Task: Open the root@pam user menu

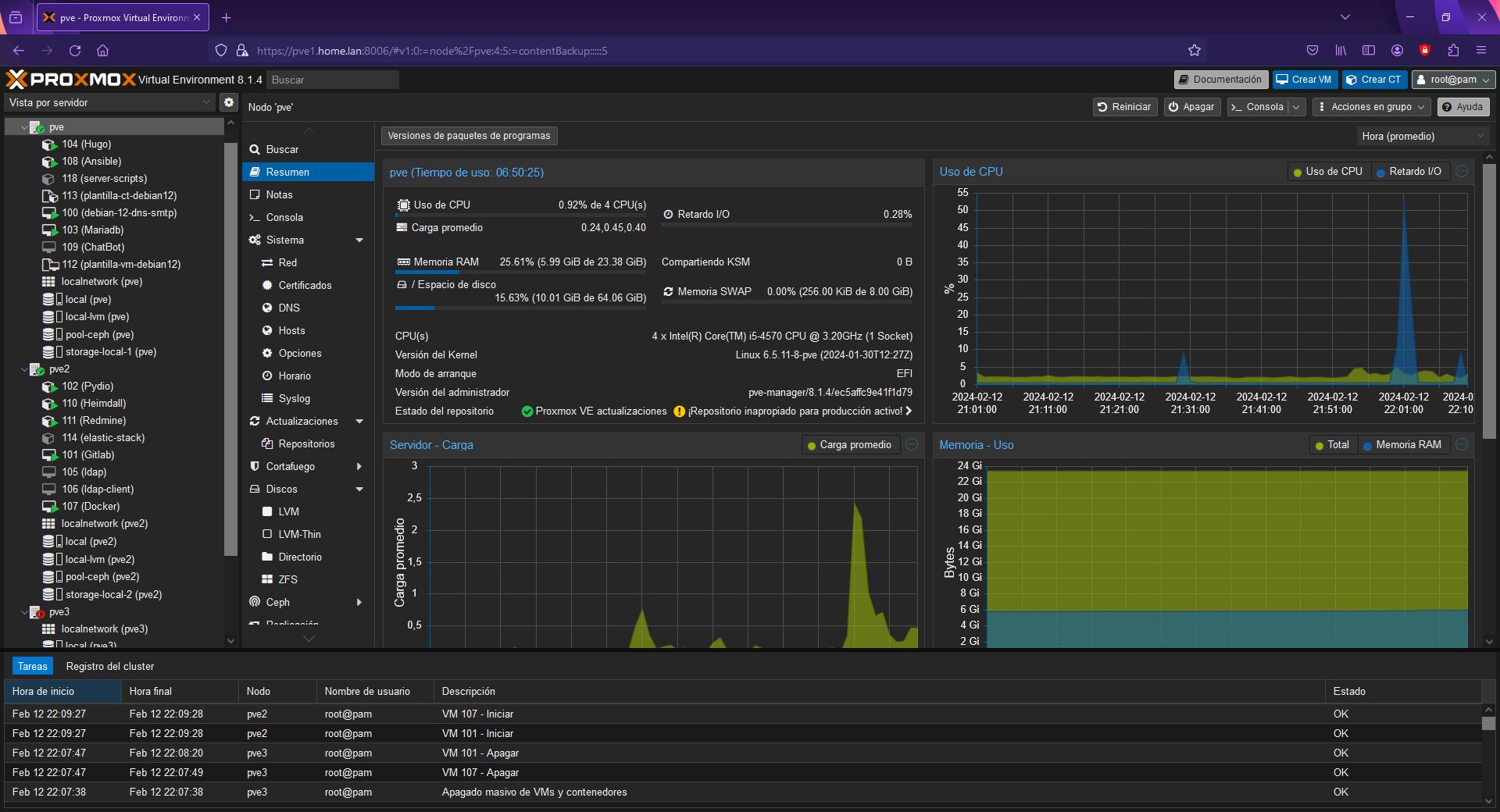Action: (1453, 80)
